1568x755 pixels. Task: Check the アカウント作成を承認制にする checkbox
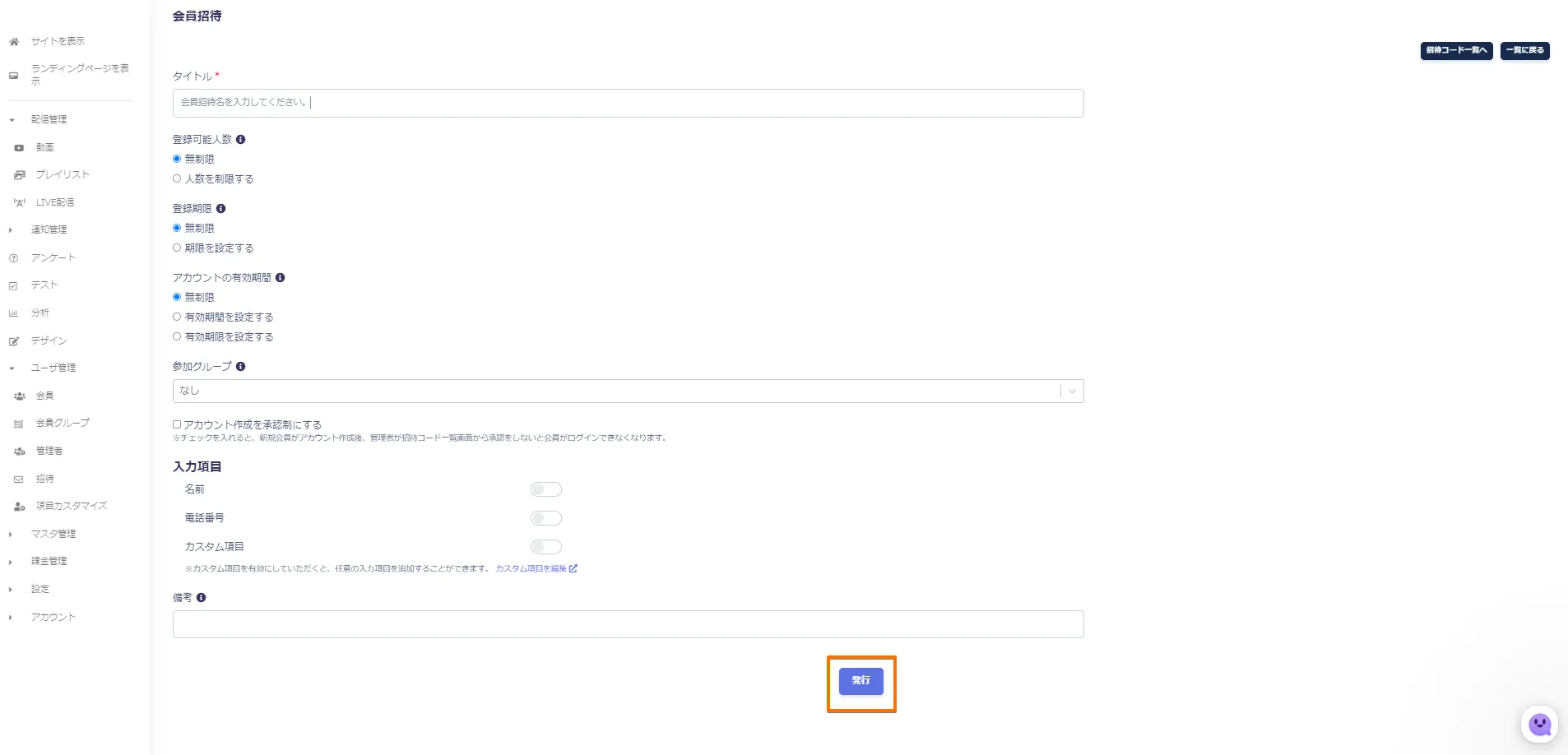[x=177, y=424]
